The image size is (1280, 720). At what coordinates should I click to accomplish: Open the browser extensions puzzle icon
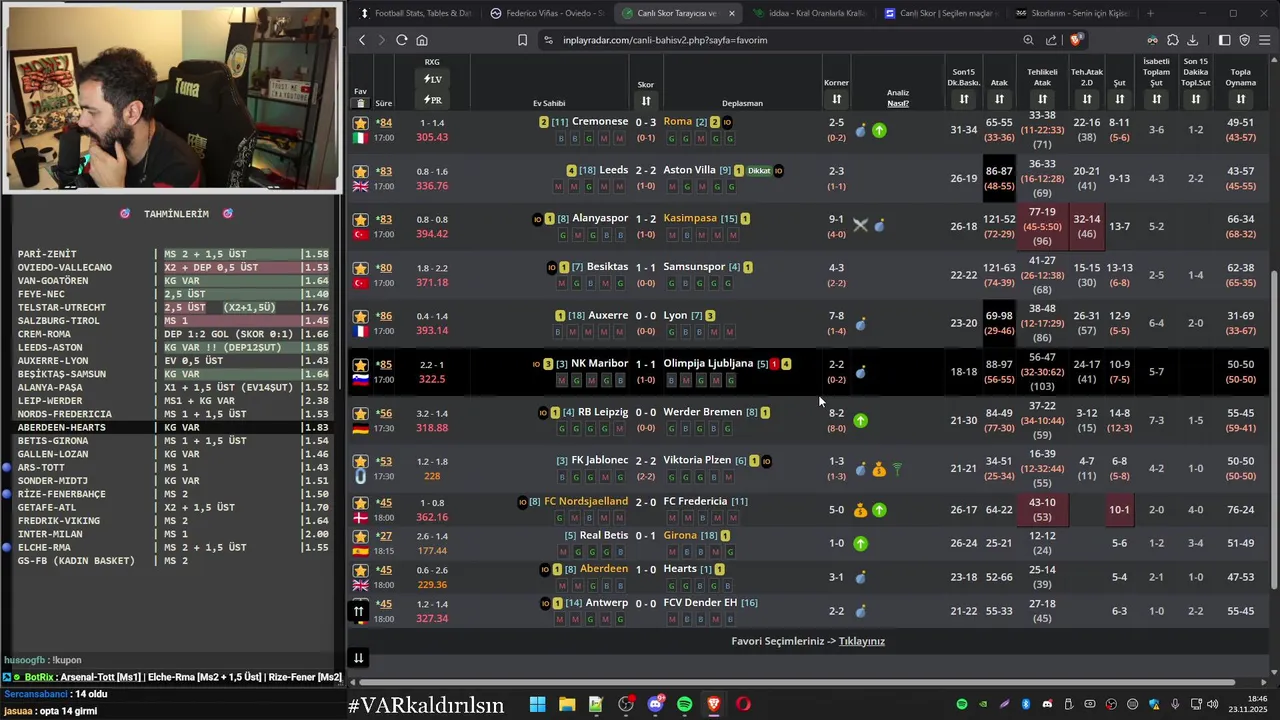coord(1173,40)
